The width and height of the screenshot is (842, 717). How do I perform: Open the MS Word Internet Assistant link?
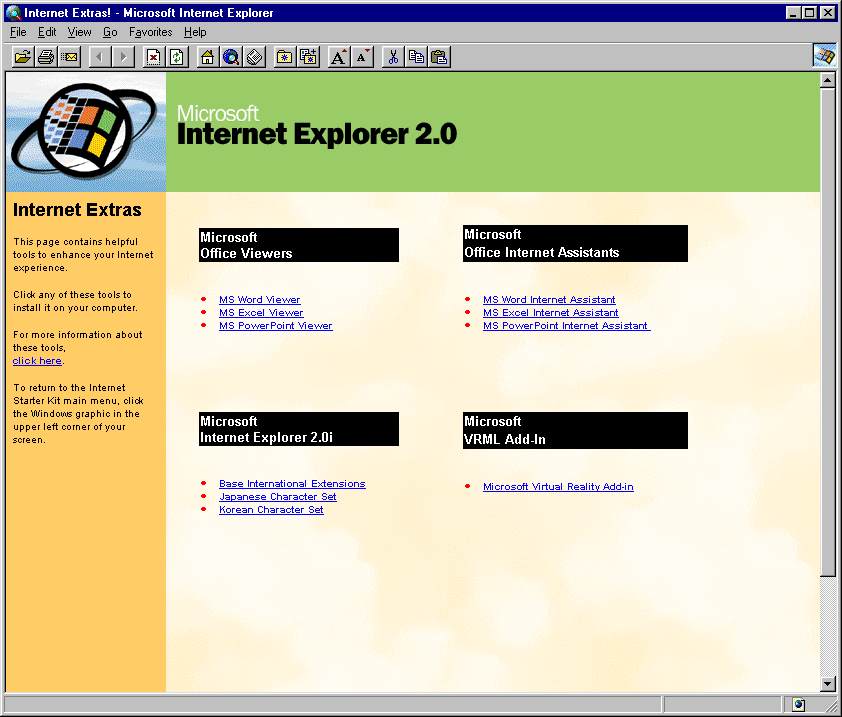click(549, 300)
